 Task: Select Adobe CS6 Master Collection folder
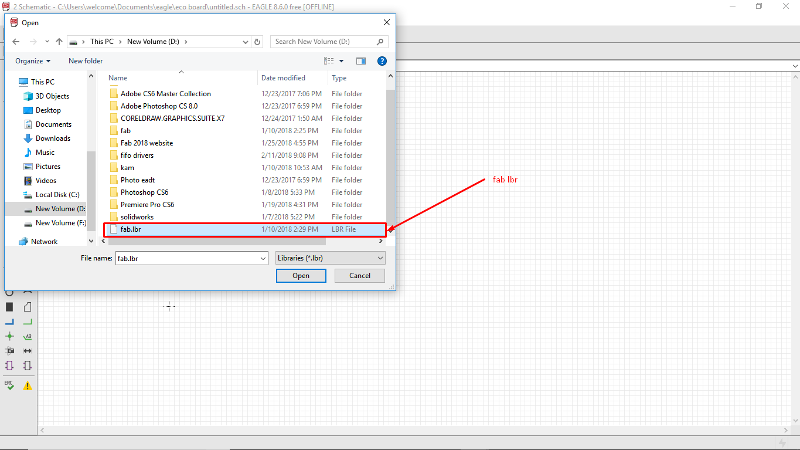coord(166,93)
